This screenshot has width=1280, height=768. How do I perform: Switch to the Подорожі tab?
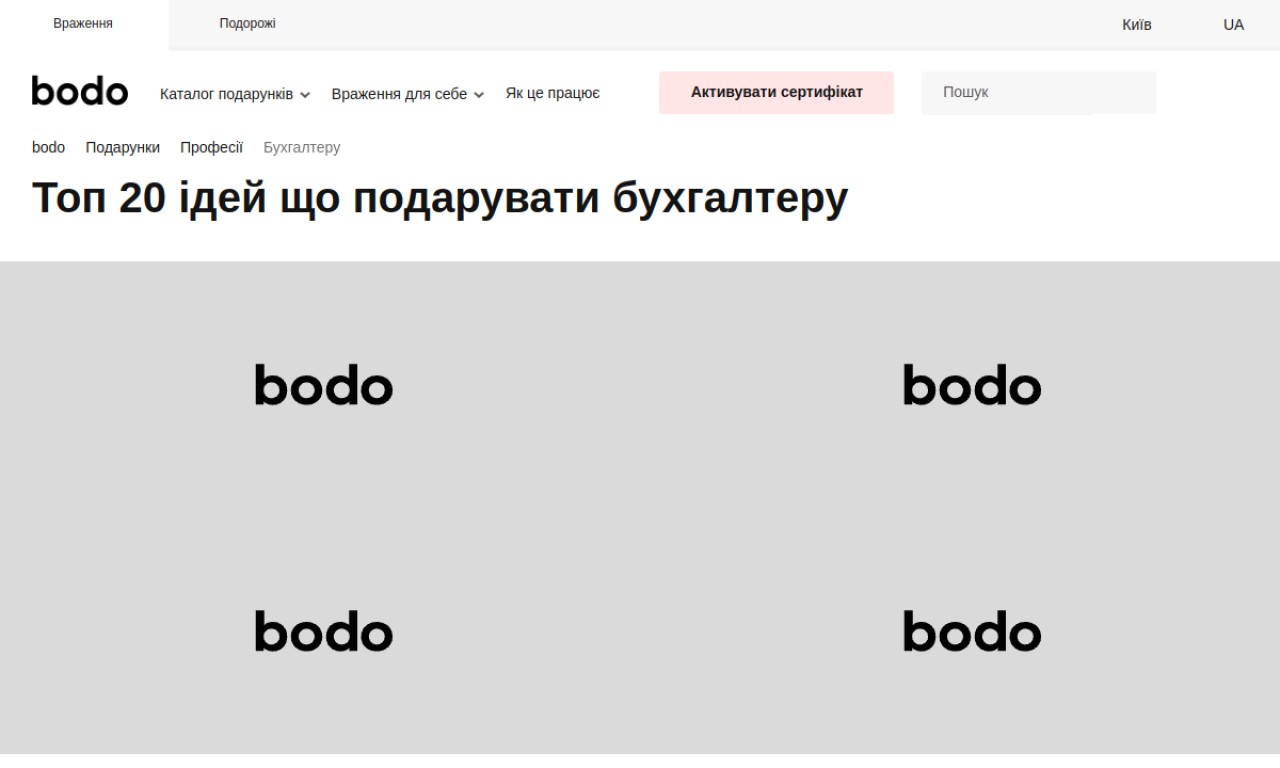(247, 24)
